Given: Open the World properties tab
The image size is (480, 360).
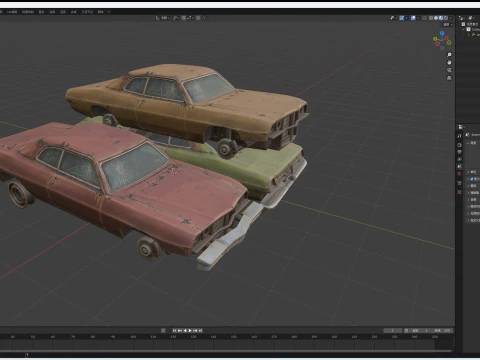Looking at the screenshot, I should pyautogui.click(x=459, y=173).
